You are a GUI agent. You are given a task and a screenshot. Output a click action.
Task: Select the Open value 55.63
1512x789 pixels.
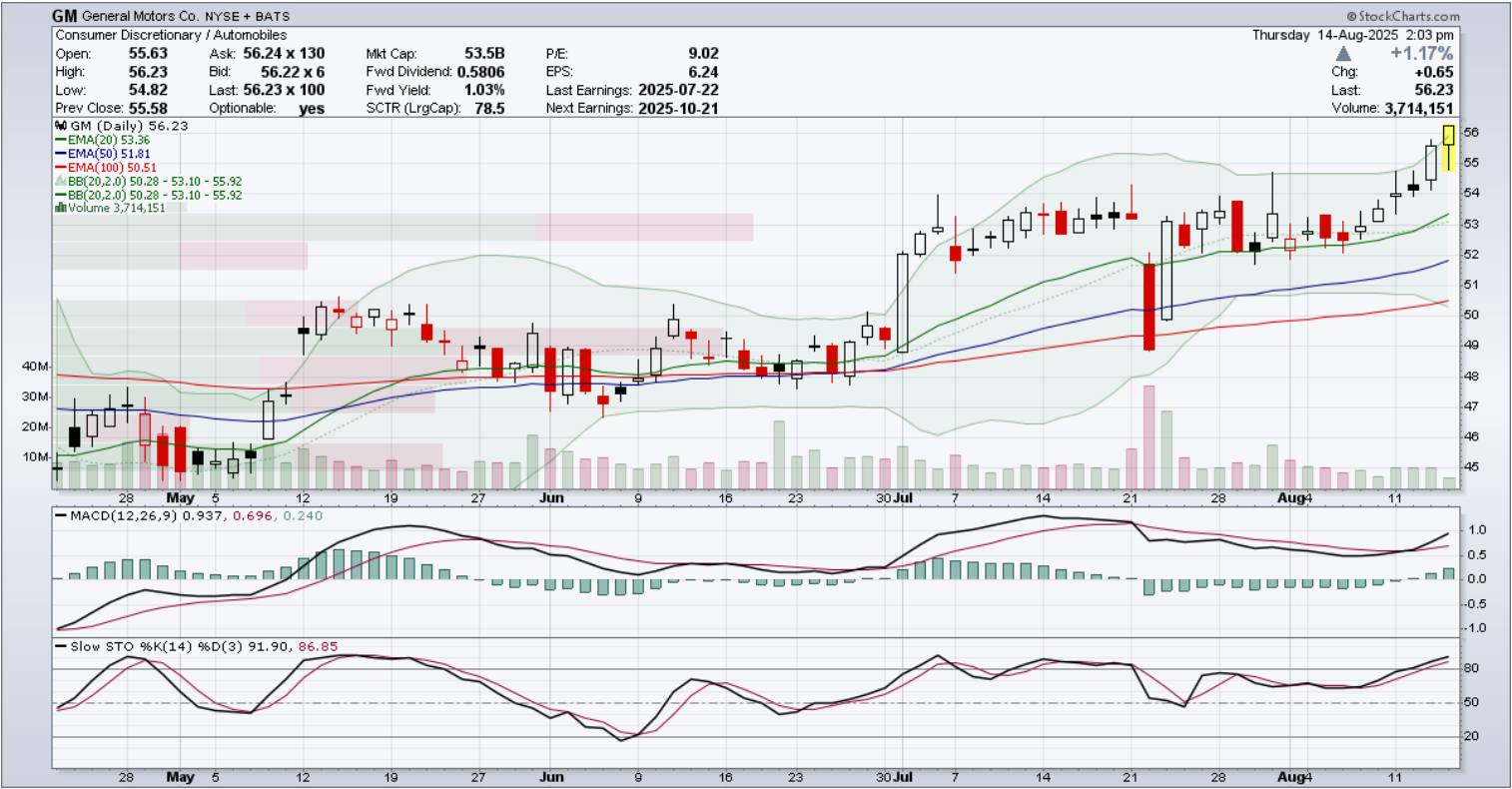pos(147,53)
